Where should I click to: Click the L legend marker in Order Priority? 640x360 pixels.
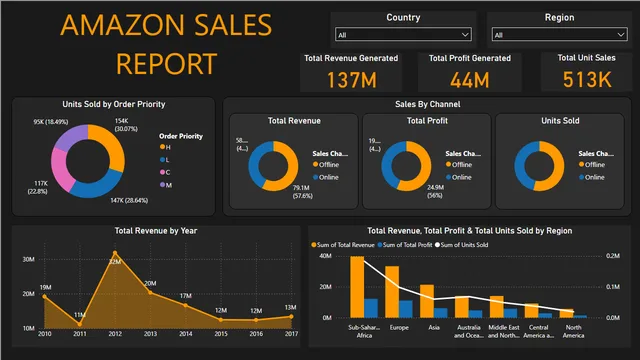162,160
